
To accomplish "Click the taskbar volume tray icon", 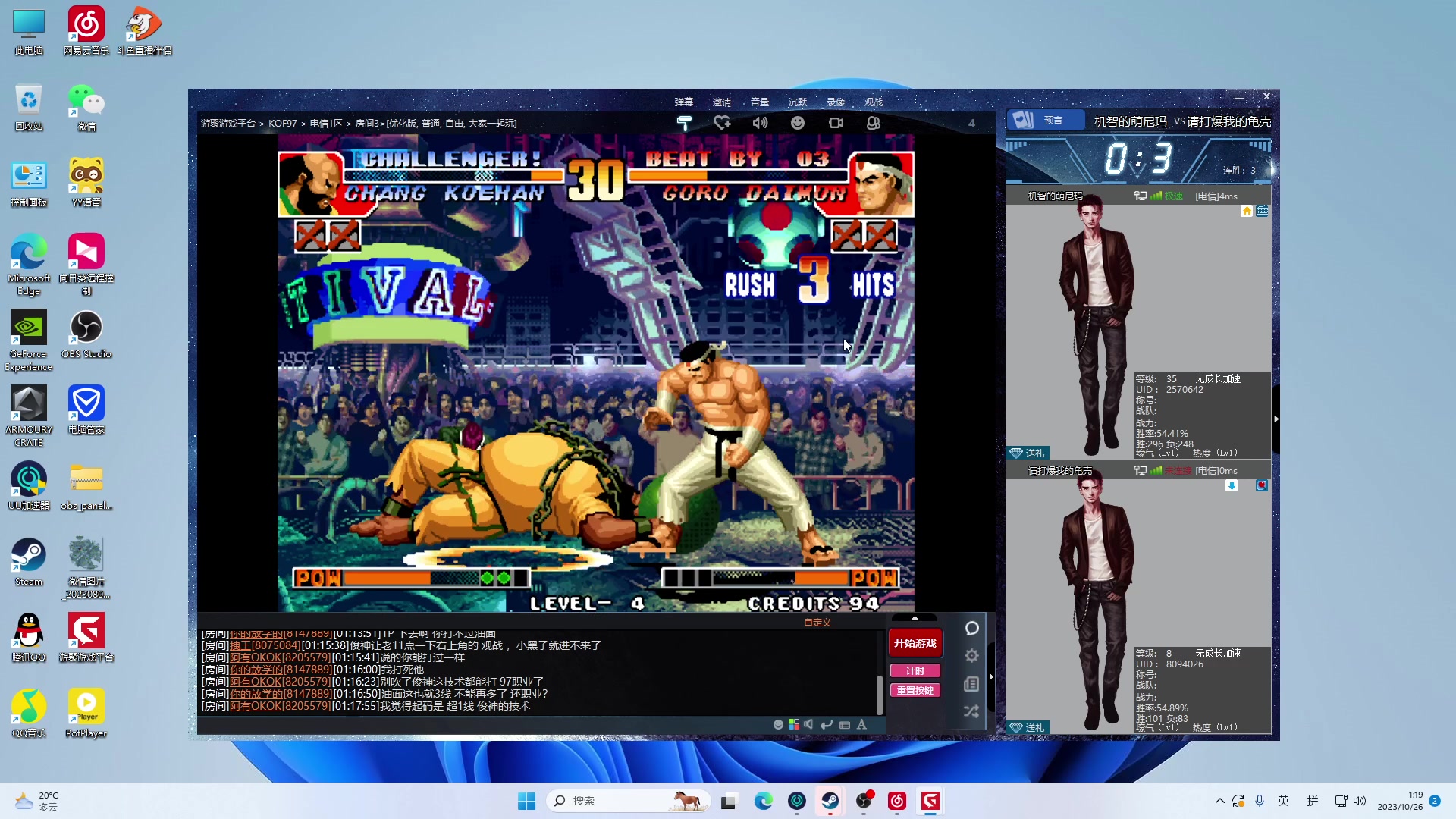I will (x=1360, y=801).
